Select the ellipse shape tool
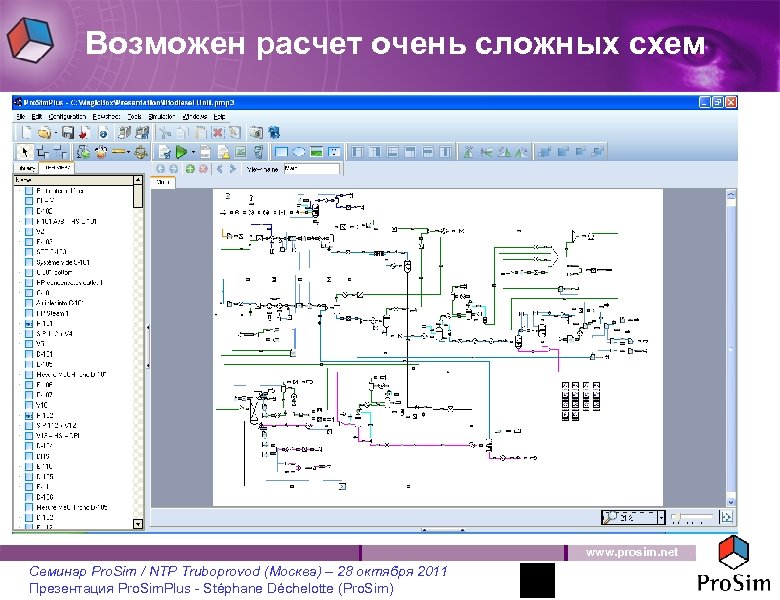780x600 pixels. pyautogui.click(x=299, y=152)
